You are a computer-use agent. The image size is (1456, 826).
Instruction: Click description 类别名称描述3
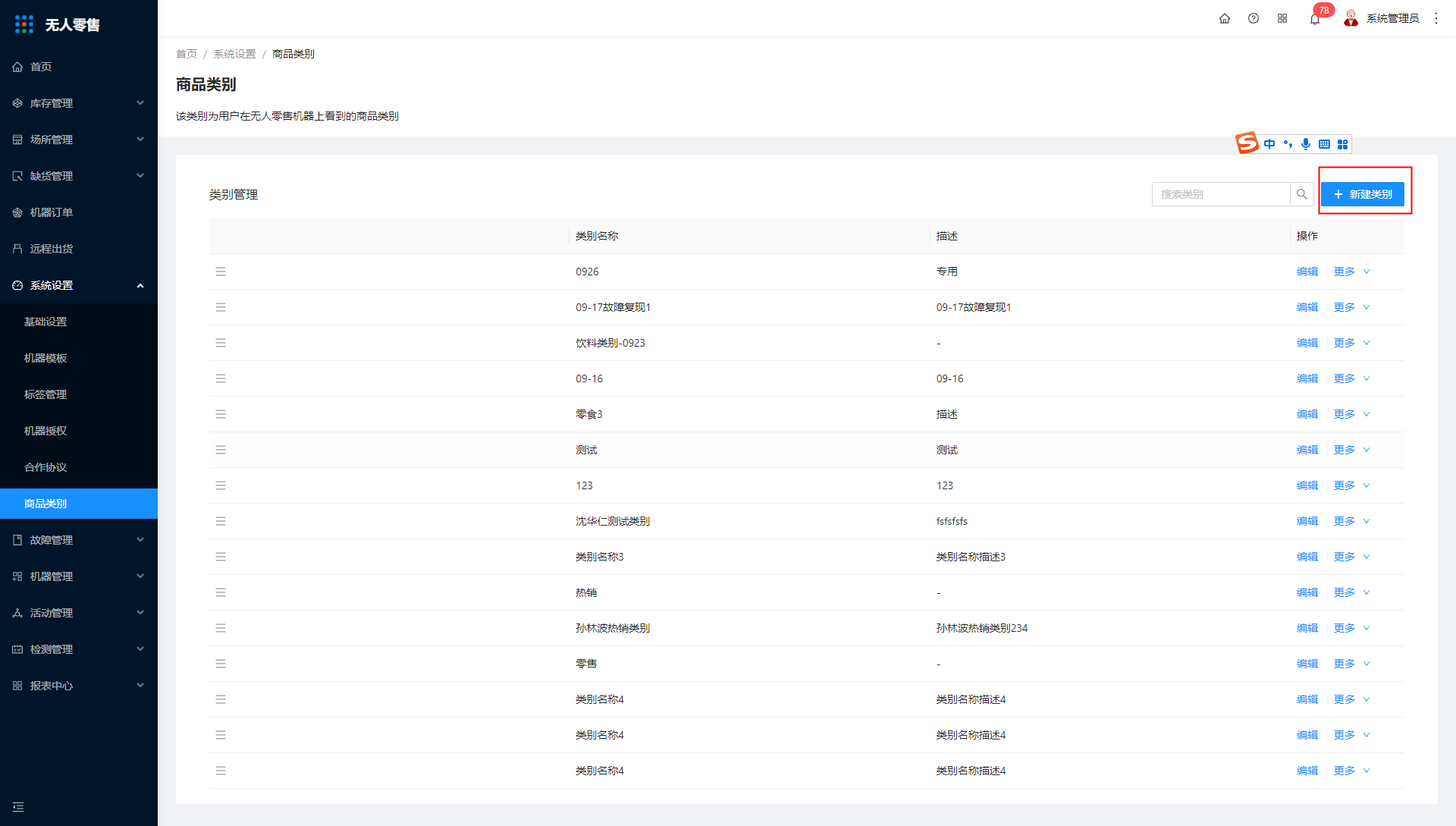pyautogui.click(x=971, y=557)
